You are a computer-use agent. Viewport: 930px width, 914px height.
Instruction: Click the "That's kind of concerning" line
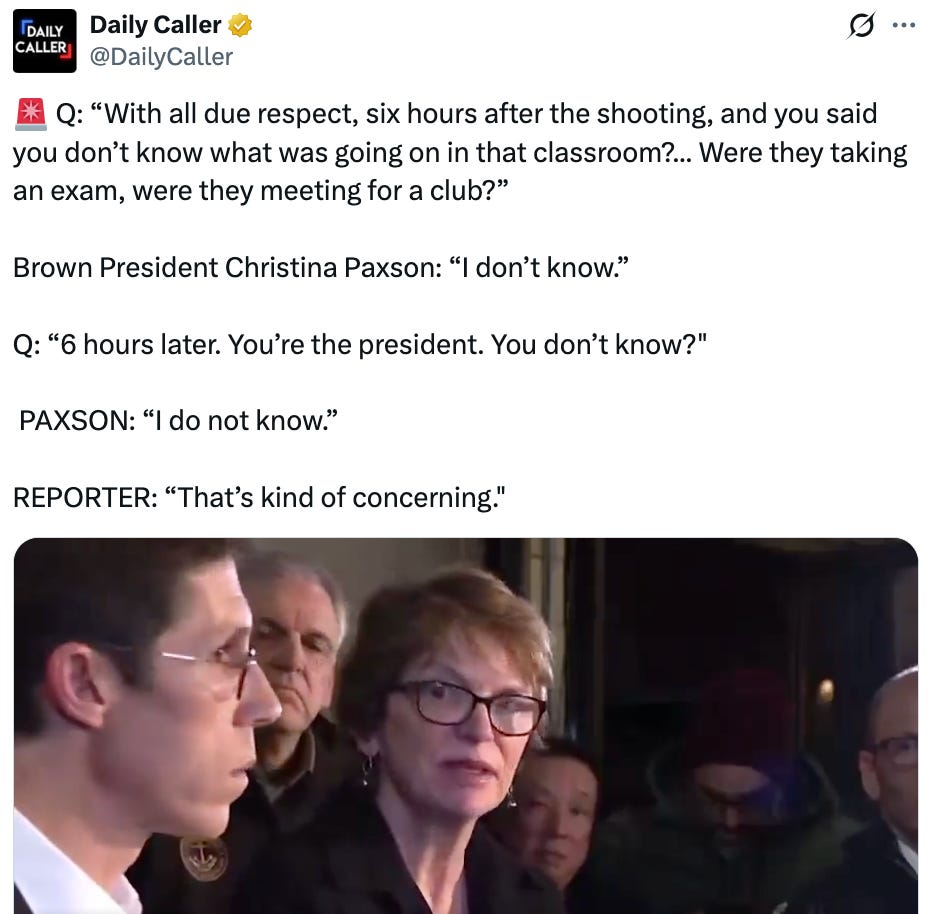[259, 497]
